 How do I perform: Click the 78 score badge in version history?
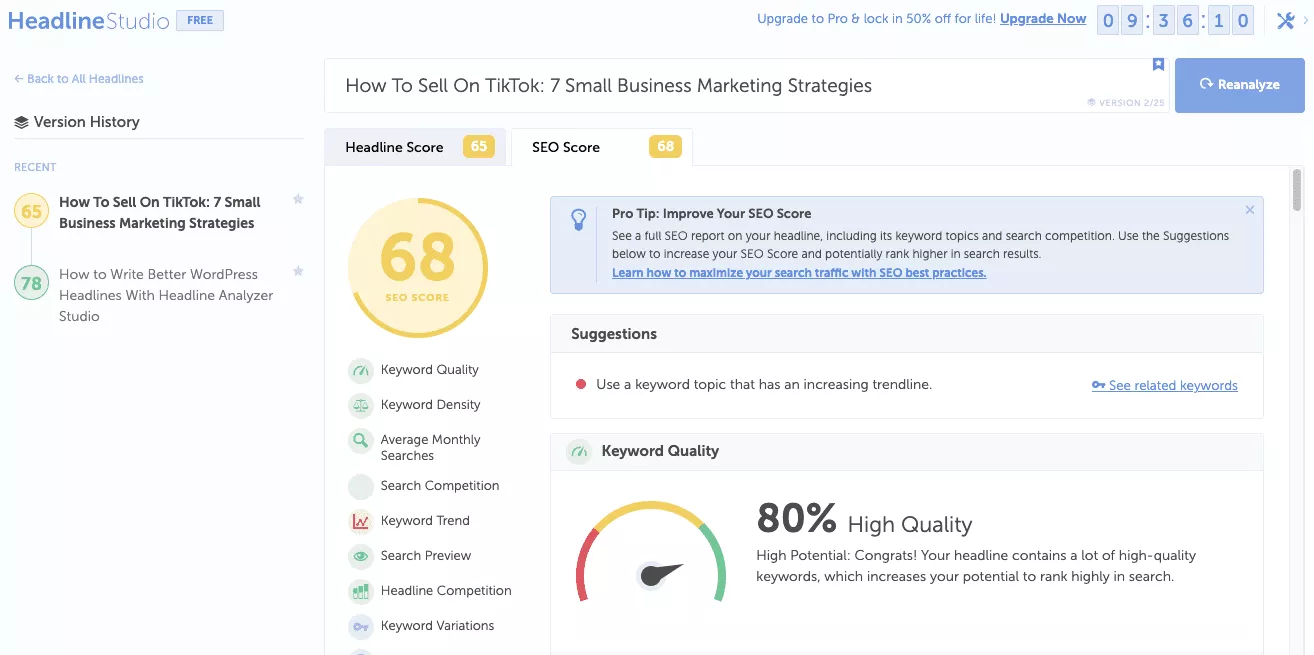tap(31, 283)
